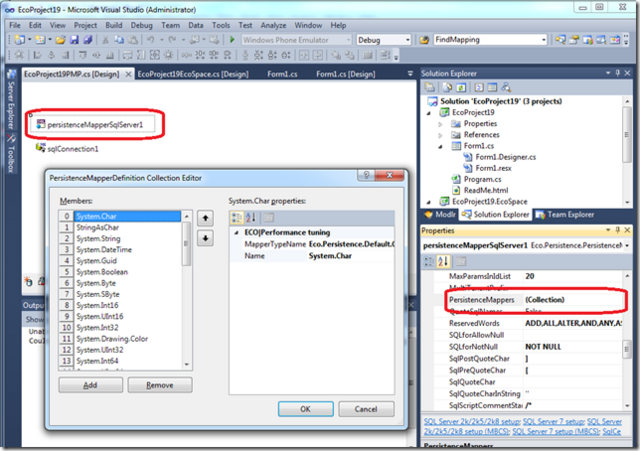Click the SQL Server 2k/2k5/2k8 setup link
This screenshot has width=640, height=451.
pos(472,421)
